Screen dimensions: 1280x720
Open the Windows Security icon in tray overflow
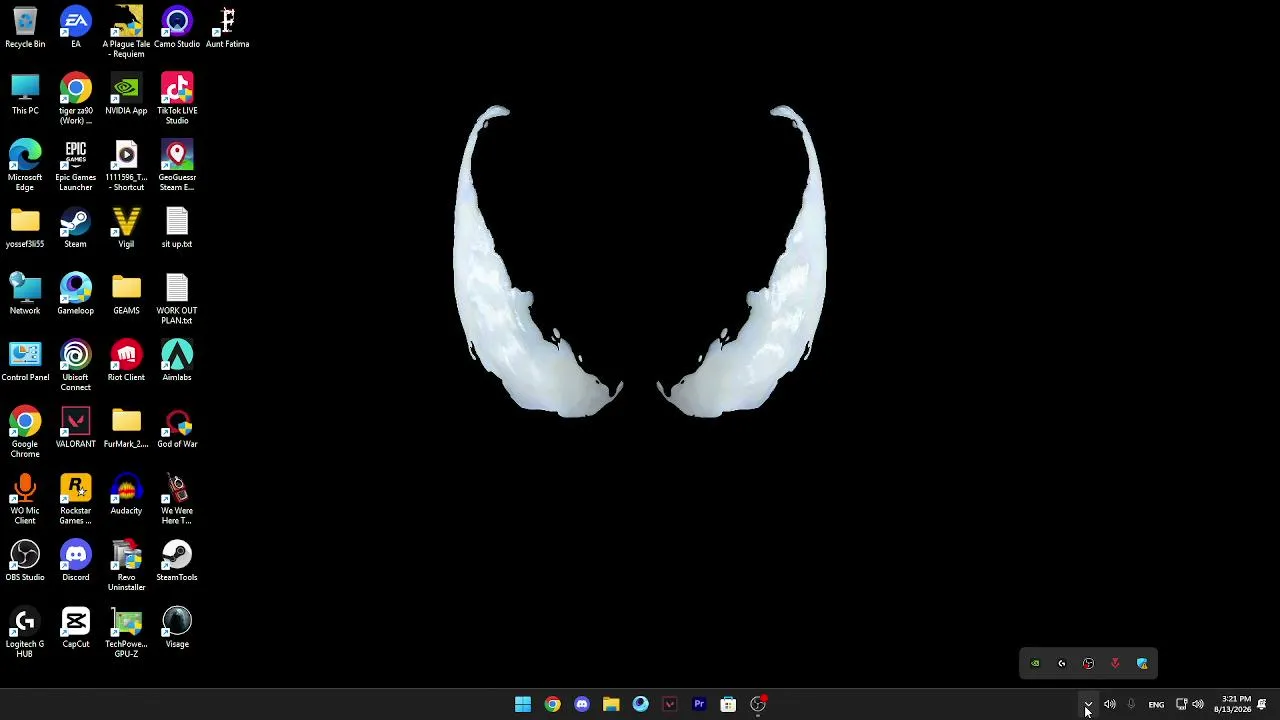pyautogui.click(x=1142, y=663)
